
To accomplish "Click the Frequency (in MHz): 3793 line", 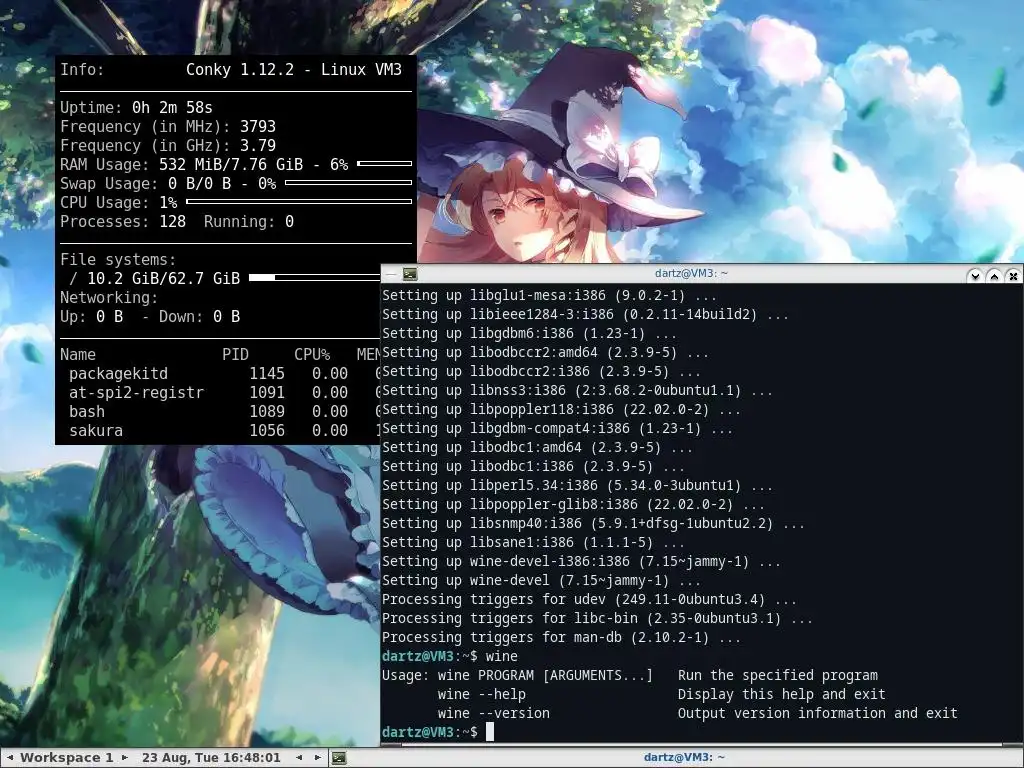I will 168,126.
